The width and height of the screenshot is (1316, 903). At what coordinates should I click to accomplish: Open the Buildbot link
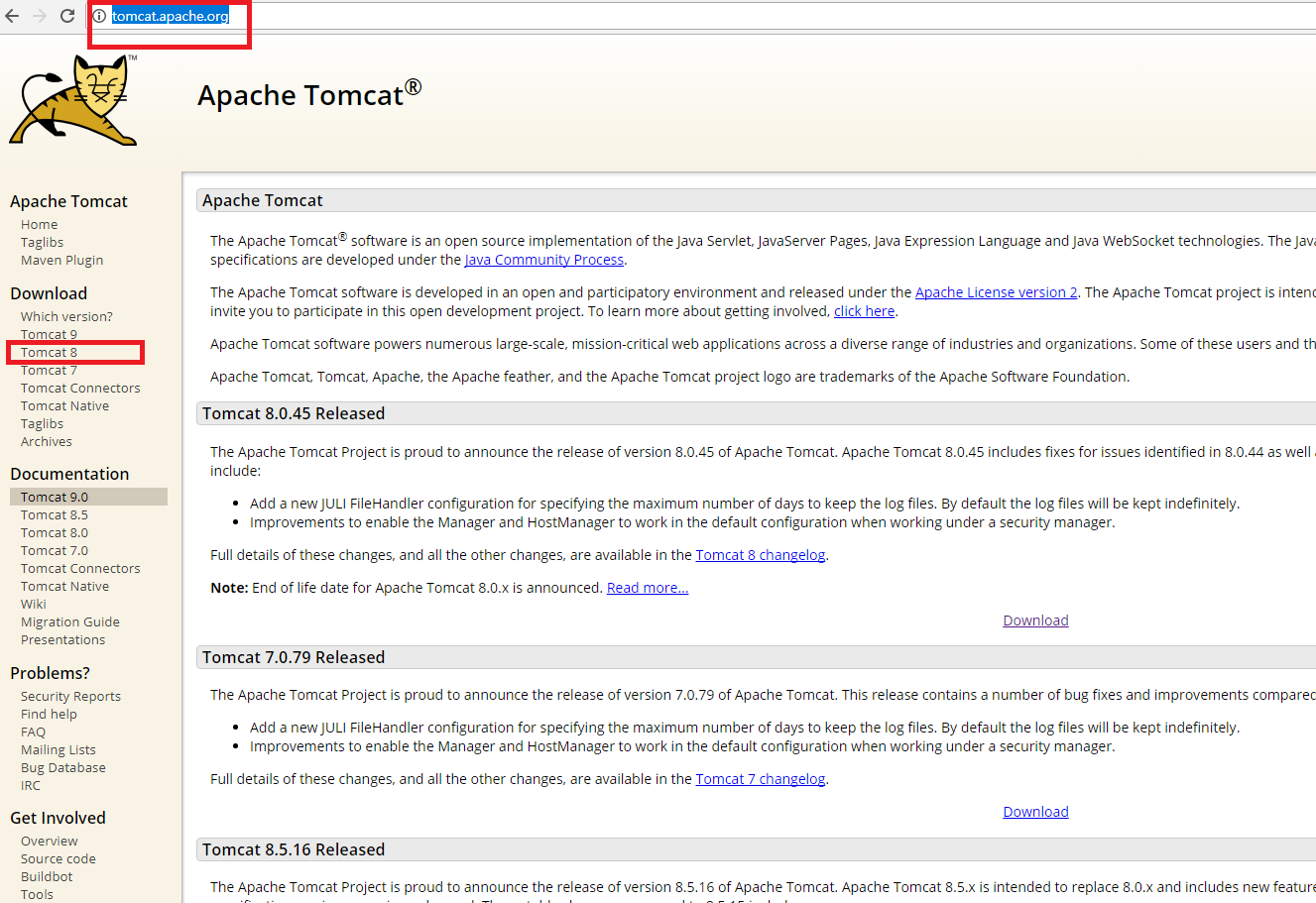[x=47, y=877]
